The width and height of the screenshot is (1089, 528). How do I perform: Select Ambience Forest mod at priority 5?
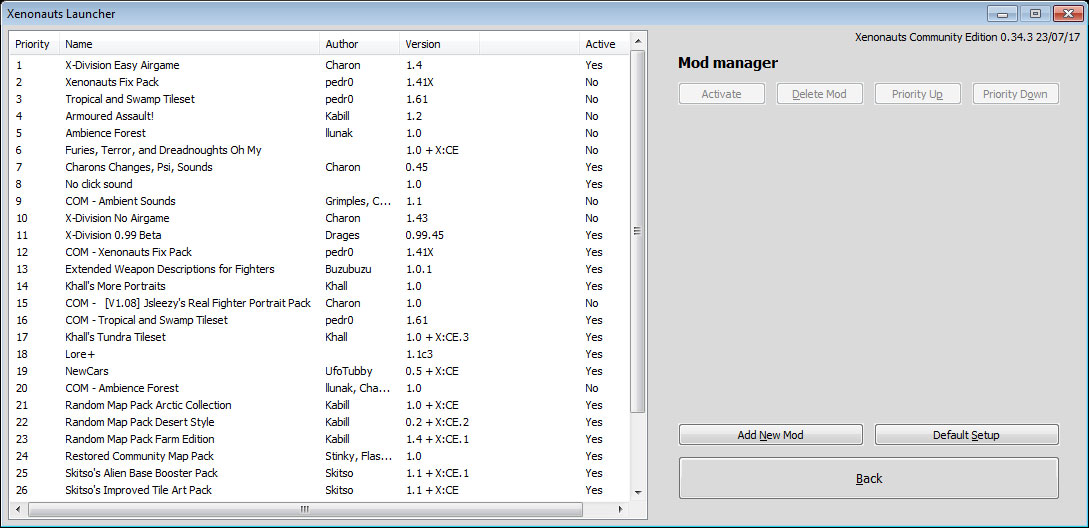tap(319, 133)
